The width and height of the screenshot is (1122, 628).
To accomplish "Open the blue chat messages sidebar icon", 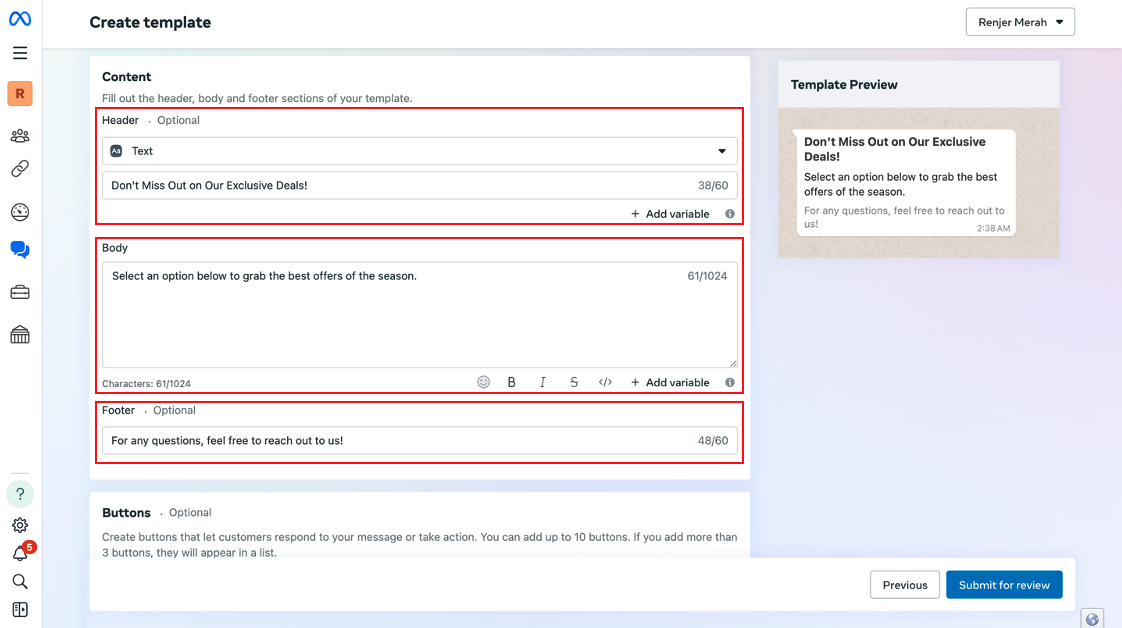I will point(20,250).
